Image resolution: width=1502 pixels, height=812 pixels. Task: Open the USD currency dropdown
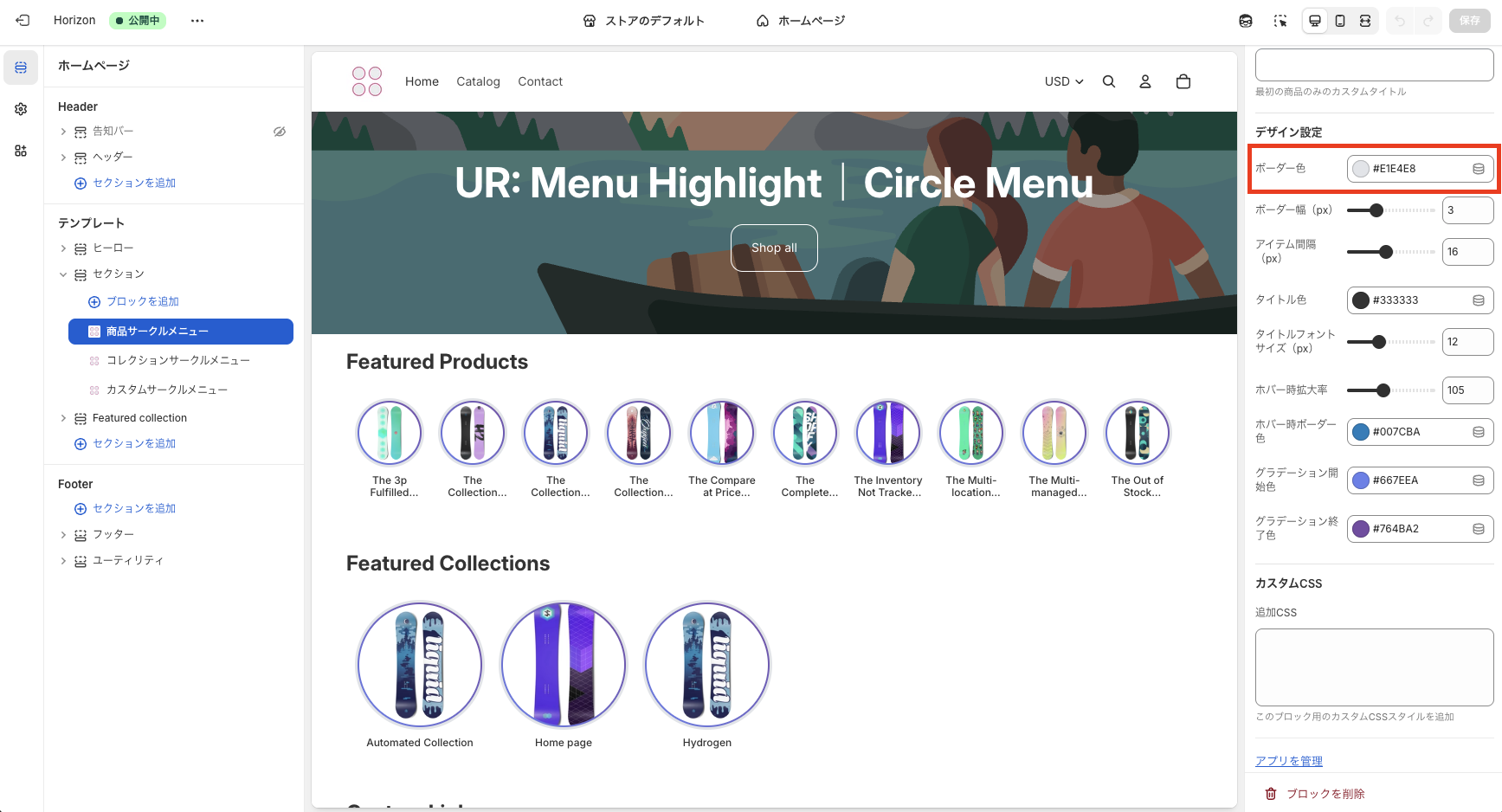point(1064,81)
